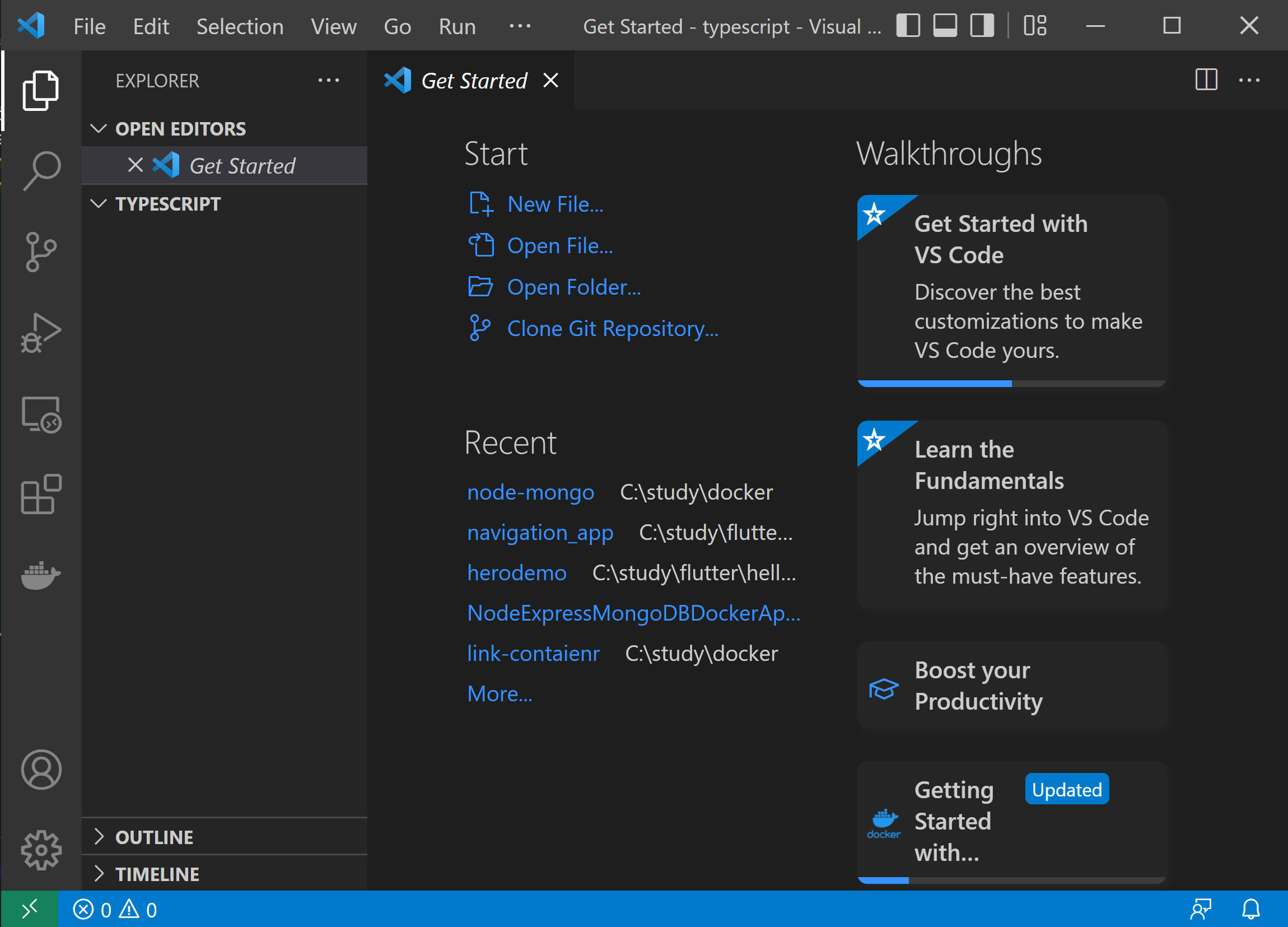The image size is (1288, 927).
Task: Collapse the OPEN EDITORS section
Action: [180, 129]
